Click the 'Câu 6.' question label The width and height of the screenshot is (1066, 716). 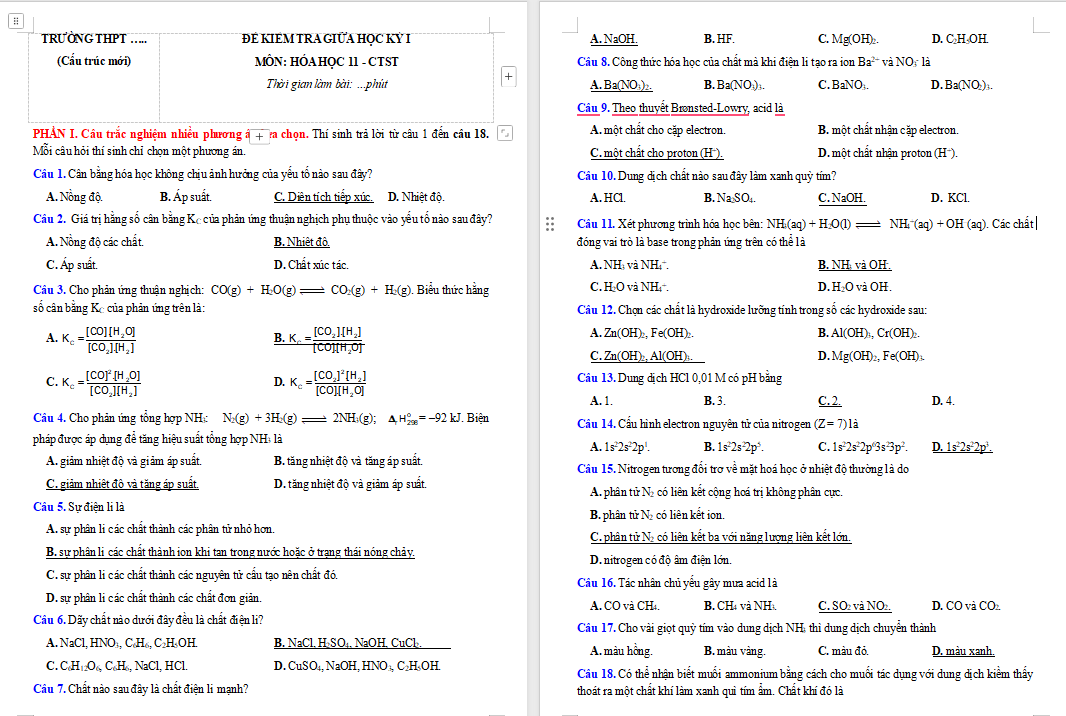[49, 620]
